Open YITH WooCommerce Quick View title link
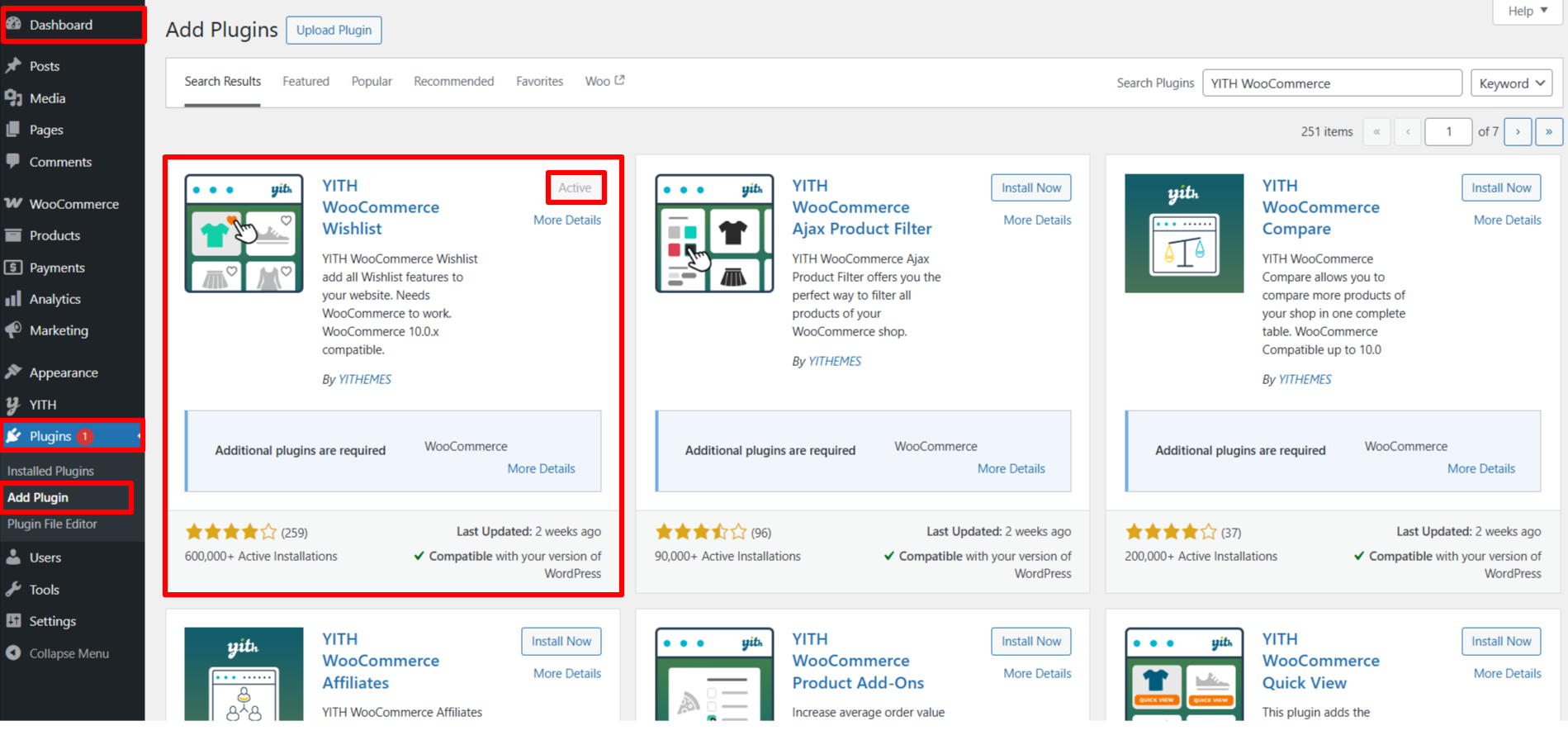Image resolution: width=1568 pixels, height=740 pixels. [1321, 661]
